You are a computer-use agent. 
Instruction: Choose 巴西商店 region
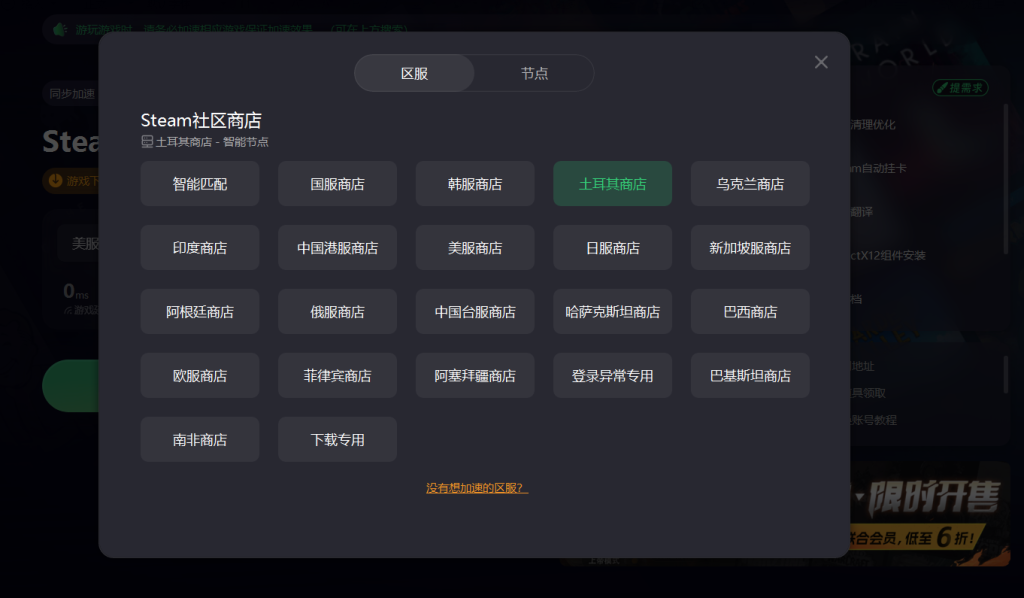750,312
